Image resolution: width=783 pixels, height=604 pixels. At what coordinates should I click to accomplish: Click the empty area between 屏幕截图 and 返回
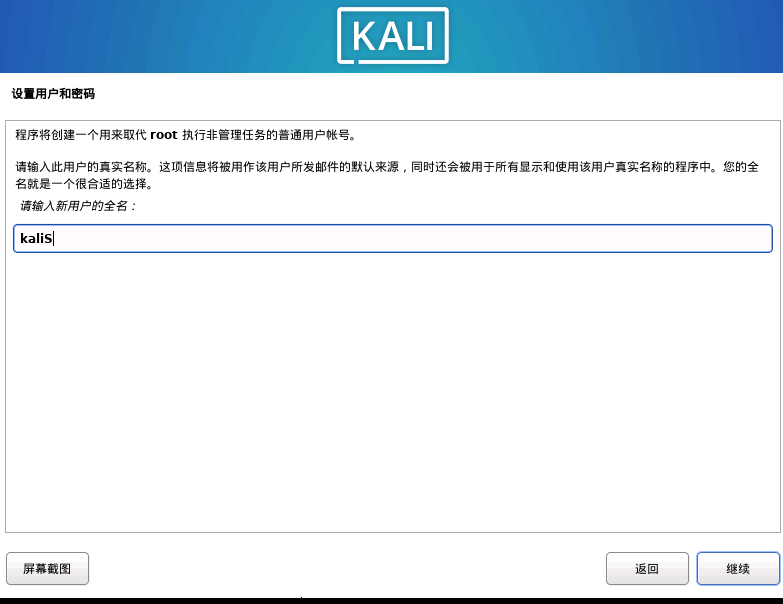[x=347, y=568]
